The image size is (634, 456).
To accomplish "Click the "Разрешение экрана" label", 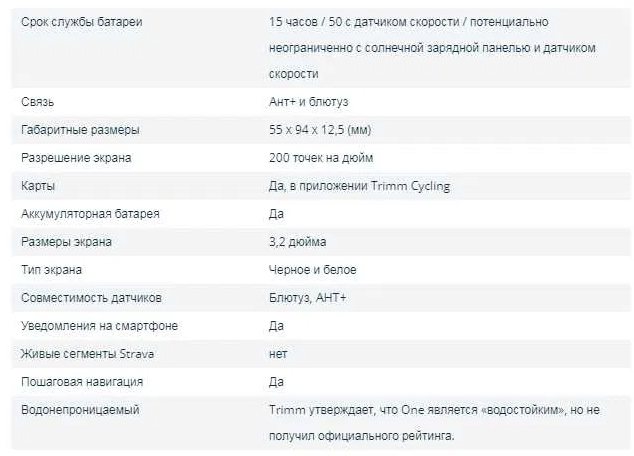I will tap(76, 158).
